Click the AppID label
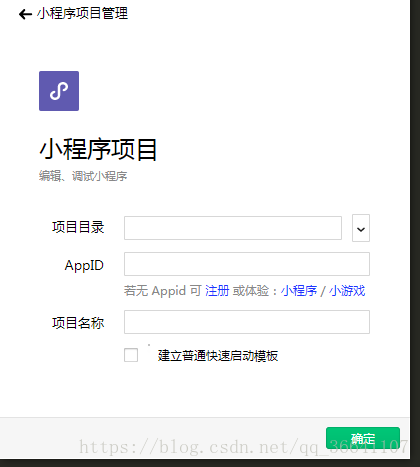The width and height of the screenshot is (420, 467). 84,266
